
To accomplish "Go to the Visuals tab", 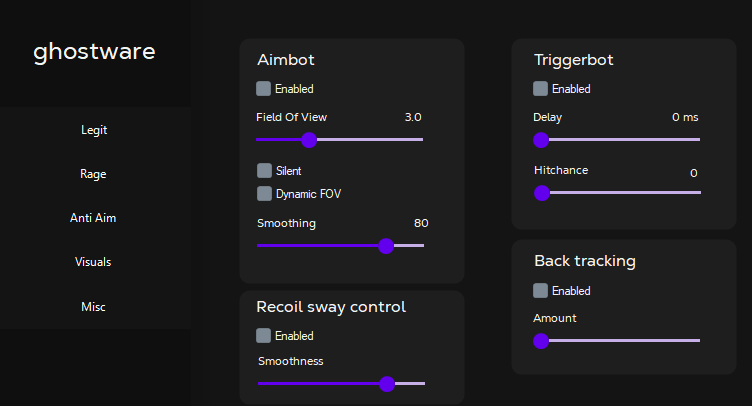I will tap(94, 262).
